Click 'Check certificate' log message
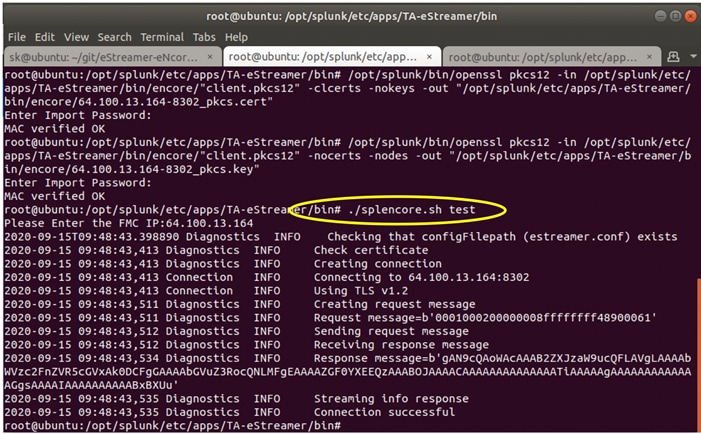This screenshot has width=701, height=434. 371,250
